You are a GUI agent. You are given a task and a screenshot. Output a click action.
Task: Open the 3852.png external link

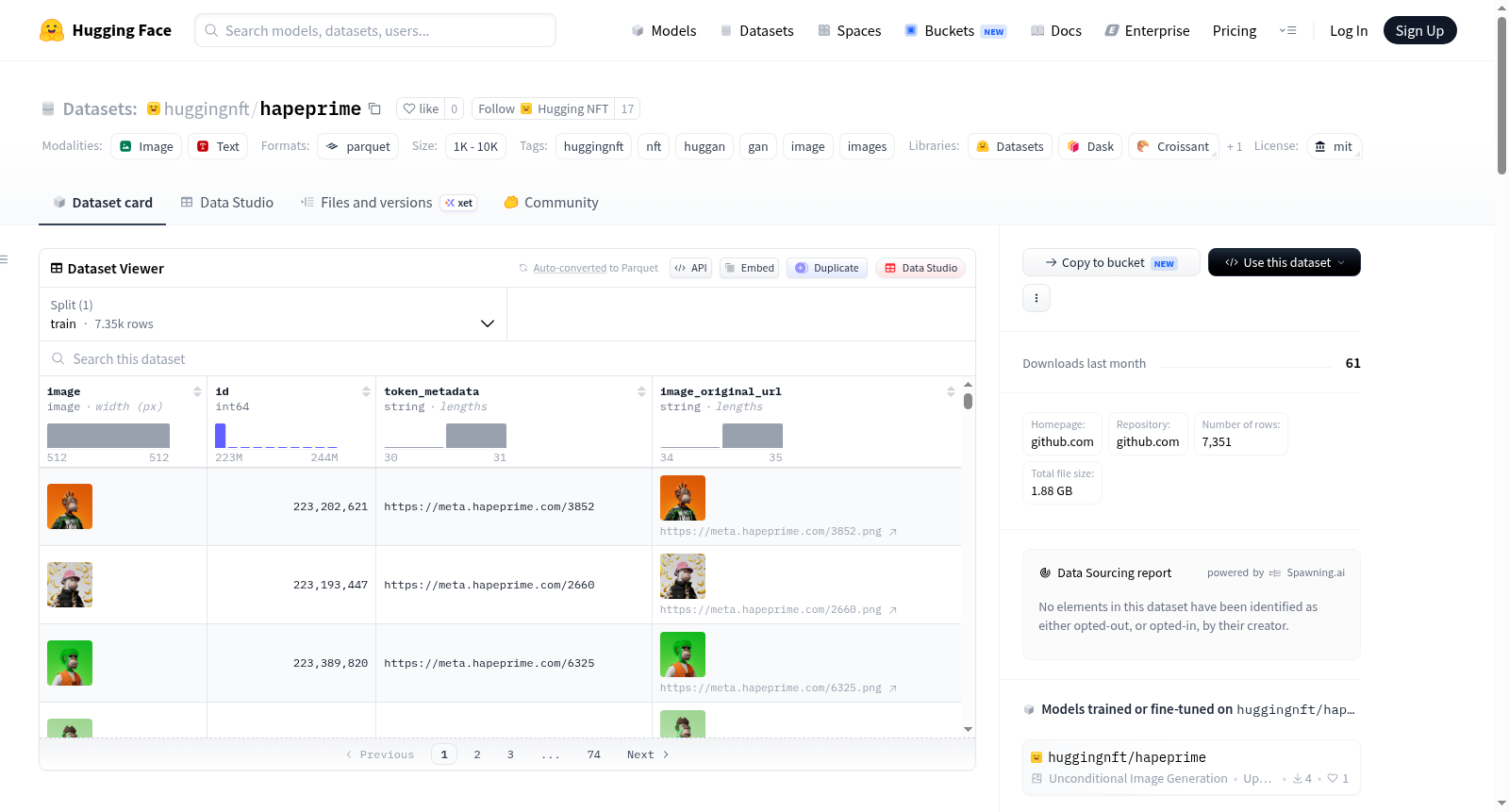(778, 531)
